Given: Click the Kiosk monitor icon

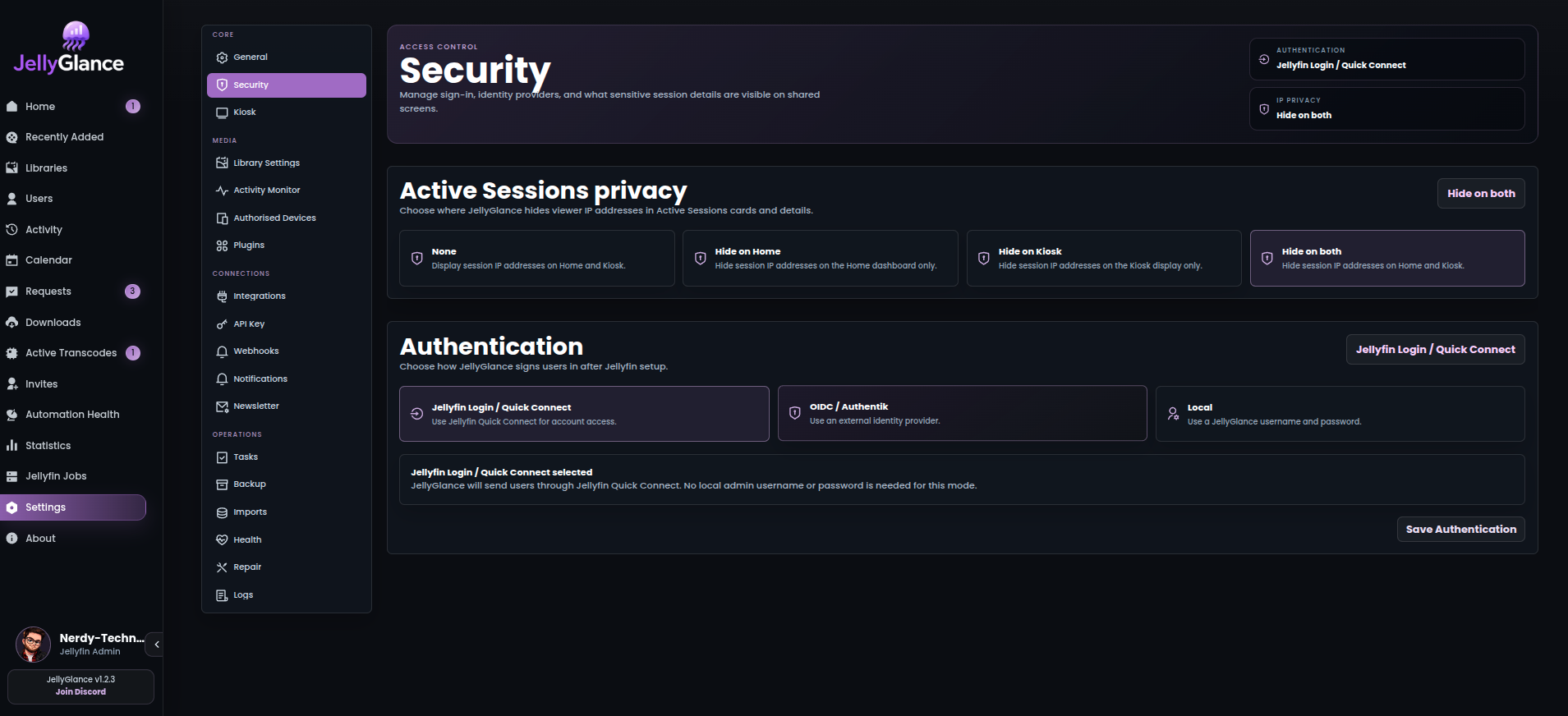Looking at the screenshot, I should (x=222, y=112).
